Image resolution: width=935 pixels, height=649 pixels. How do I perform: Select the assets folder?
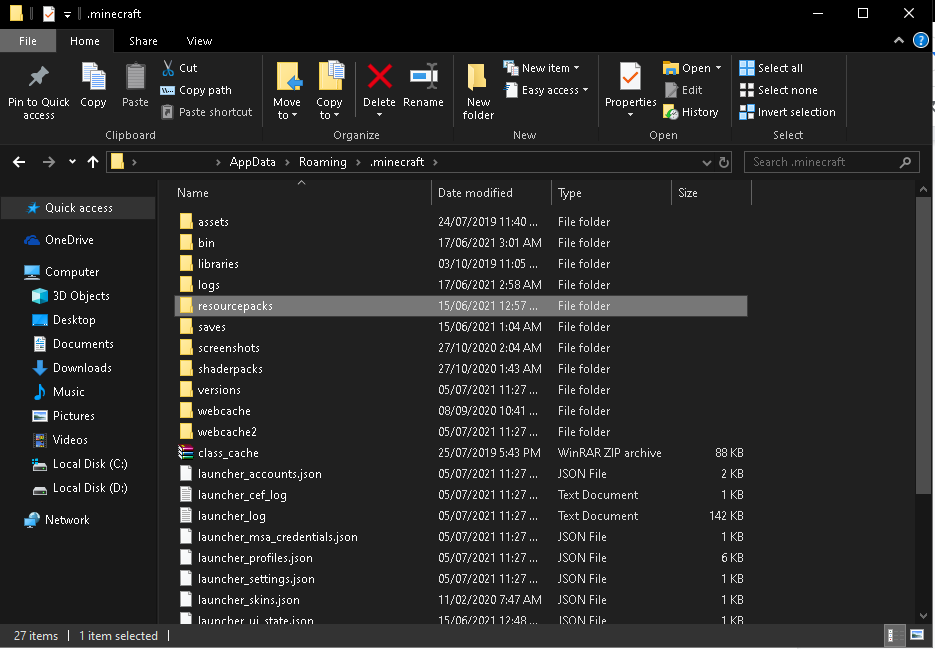pos(460,222)
